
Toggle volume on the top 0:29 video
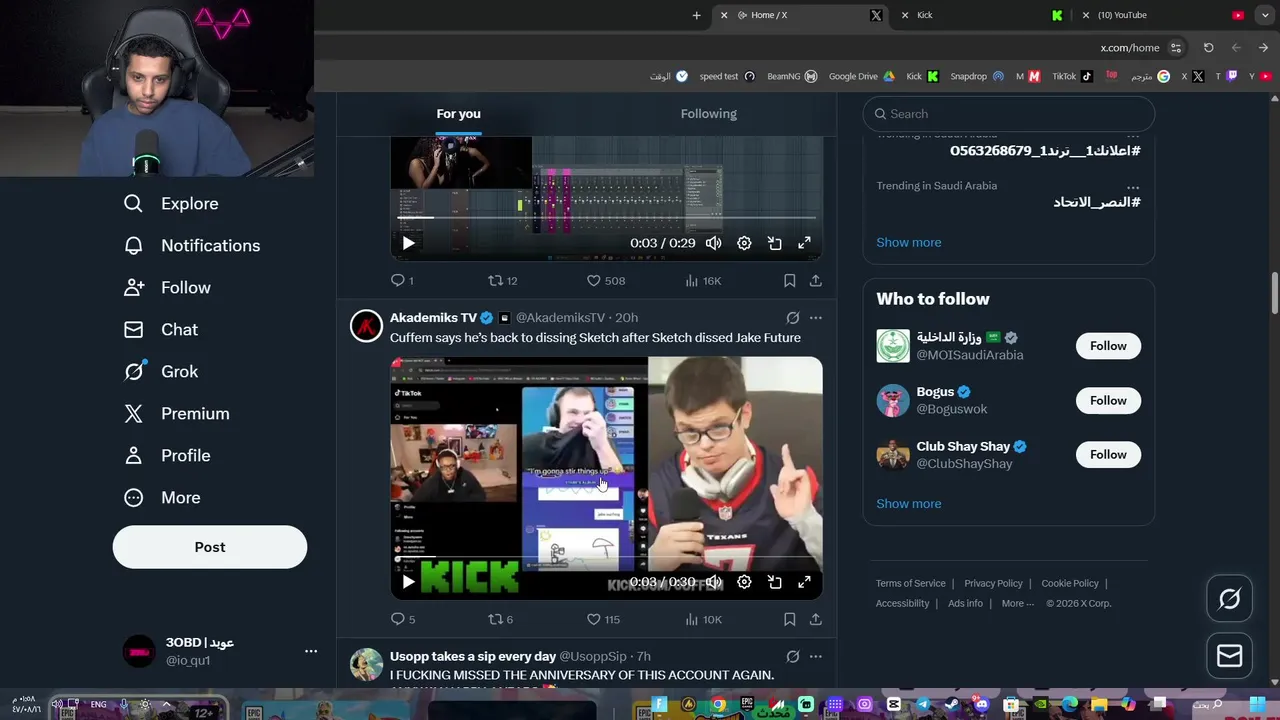click(x=713, y=243)
